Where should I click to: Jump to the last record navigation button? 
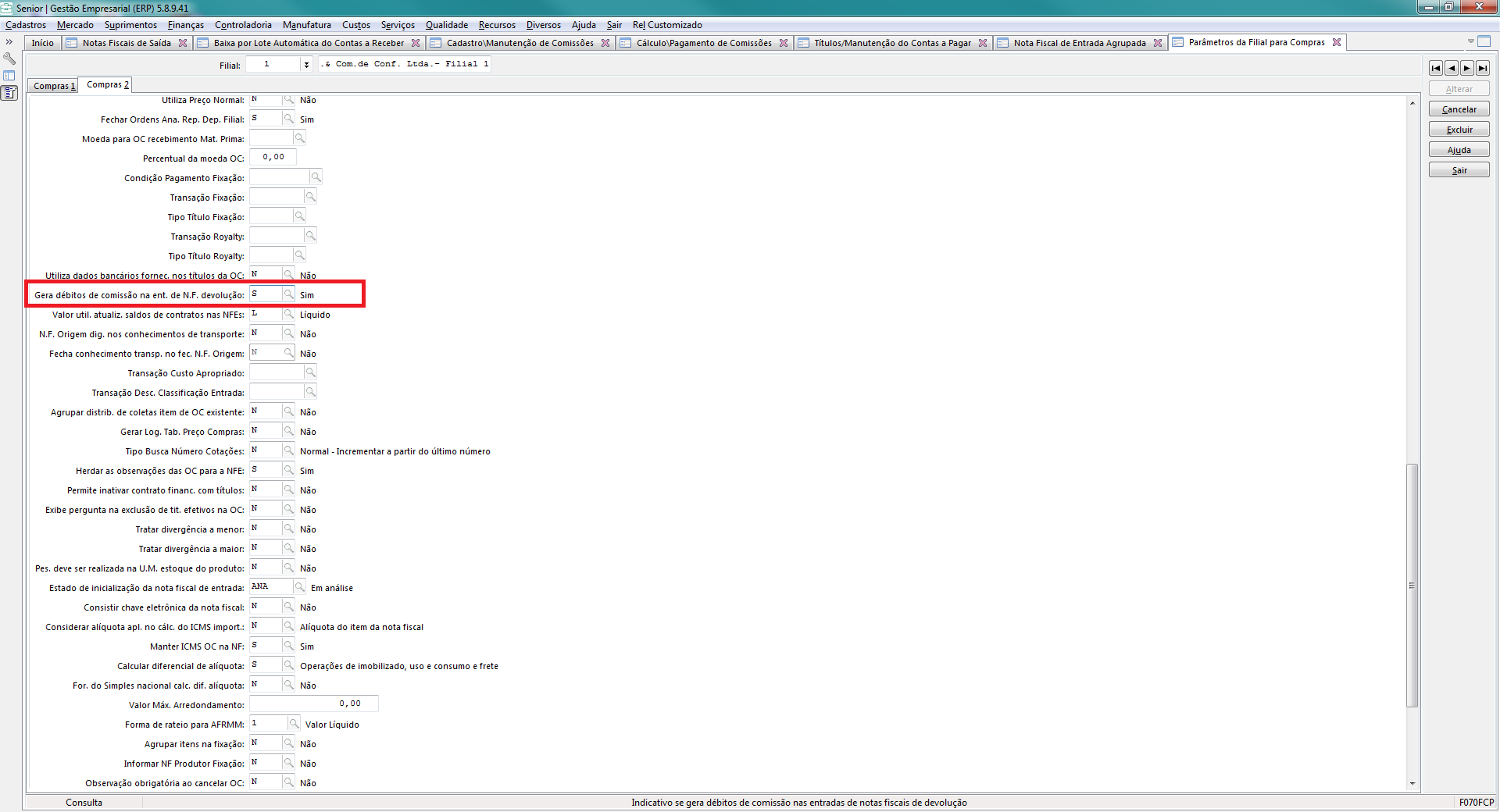click(1482, 68)
